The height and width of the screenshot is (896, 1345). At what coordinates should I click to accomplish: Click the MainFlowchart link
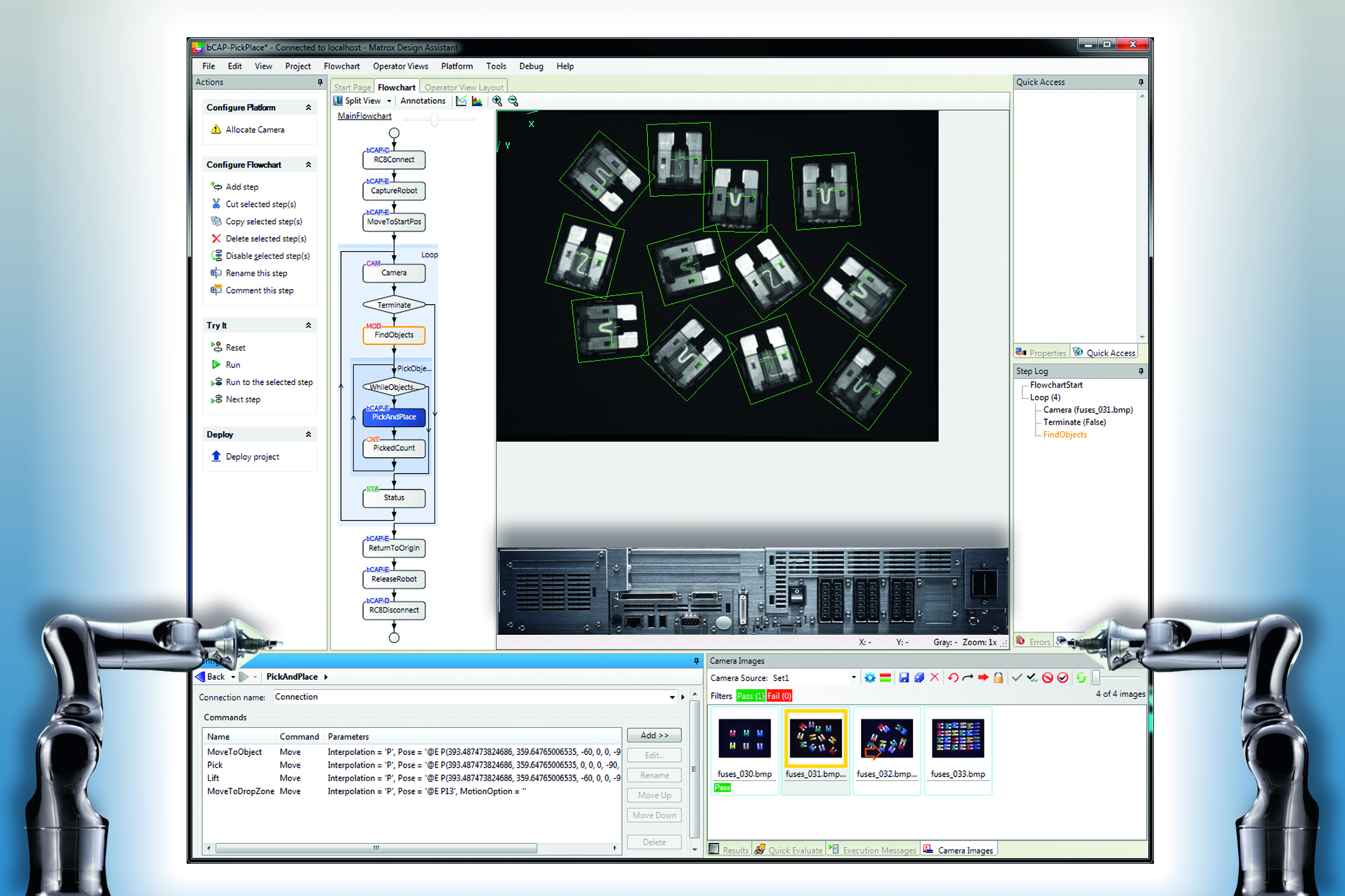click(364, 116)
